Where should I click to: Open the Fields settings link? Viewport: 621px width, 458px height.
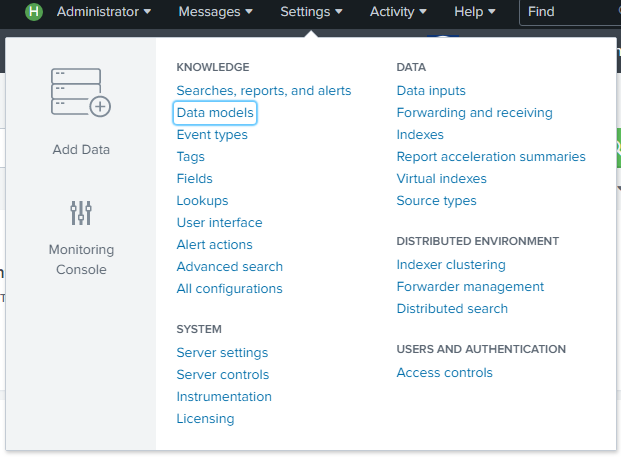tap(194, 179)
